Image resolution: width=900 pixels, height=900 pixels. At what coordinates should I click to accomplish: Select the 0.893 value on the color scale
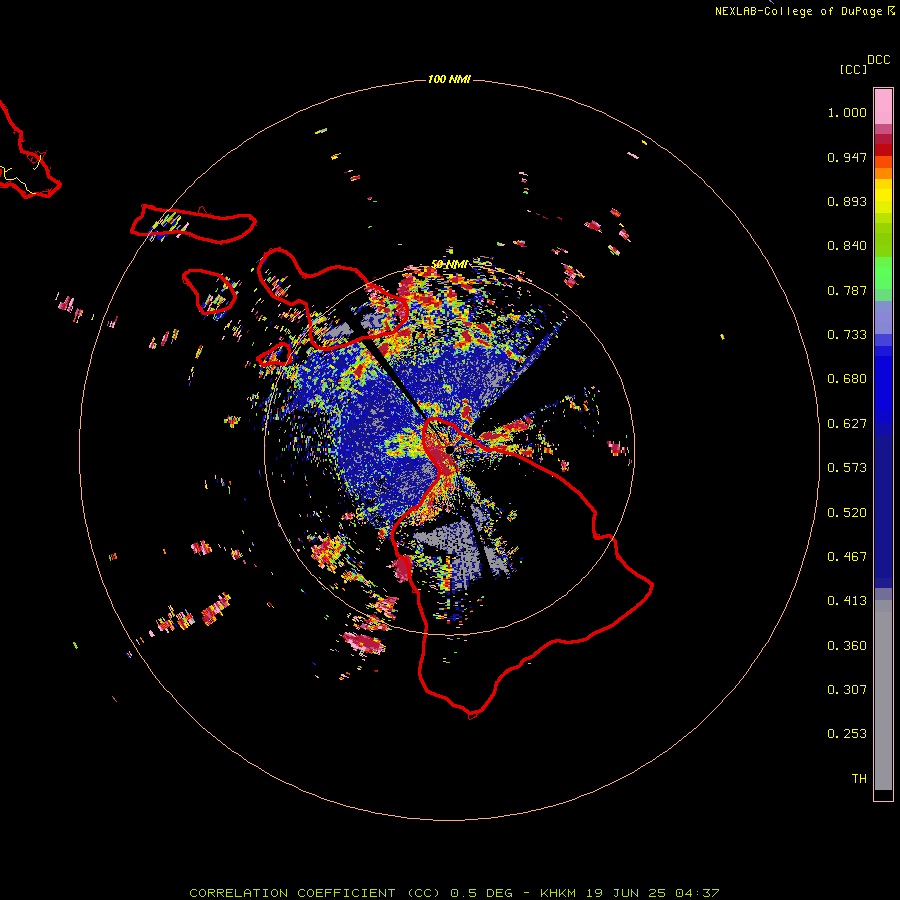[x=847, y=201]
